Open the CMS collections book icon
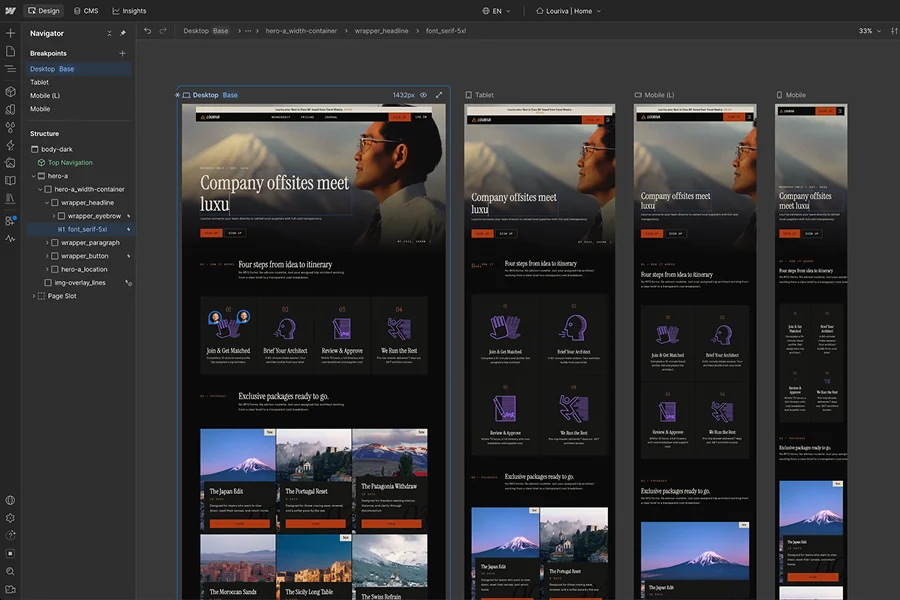 coord(10,180)
